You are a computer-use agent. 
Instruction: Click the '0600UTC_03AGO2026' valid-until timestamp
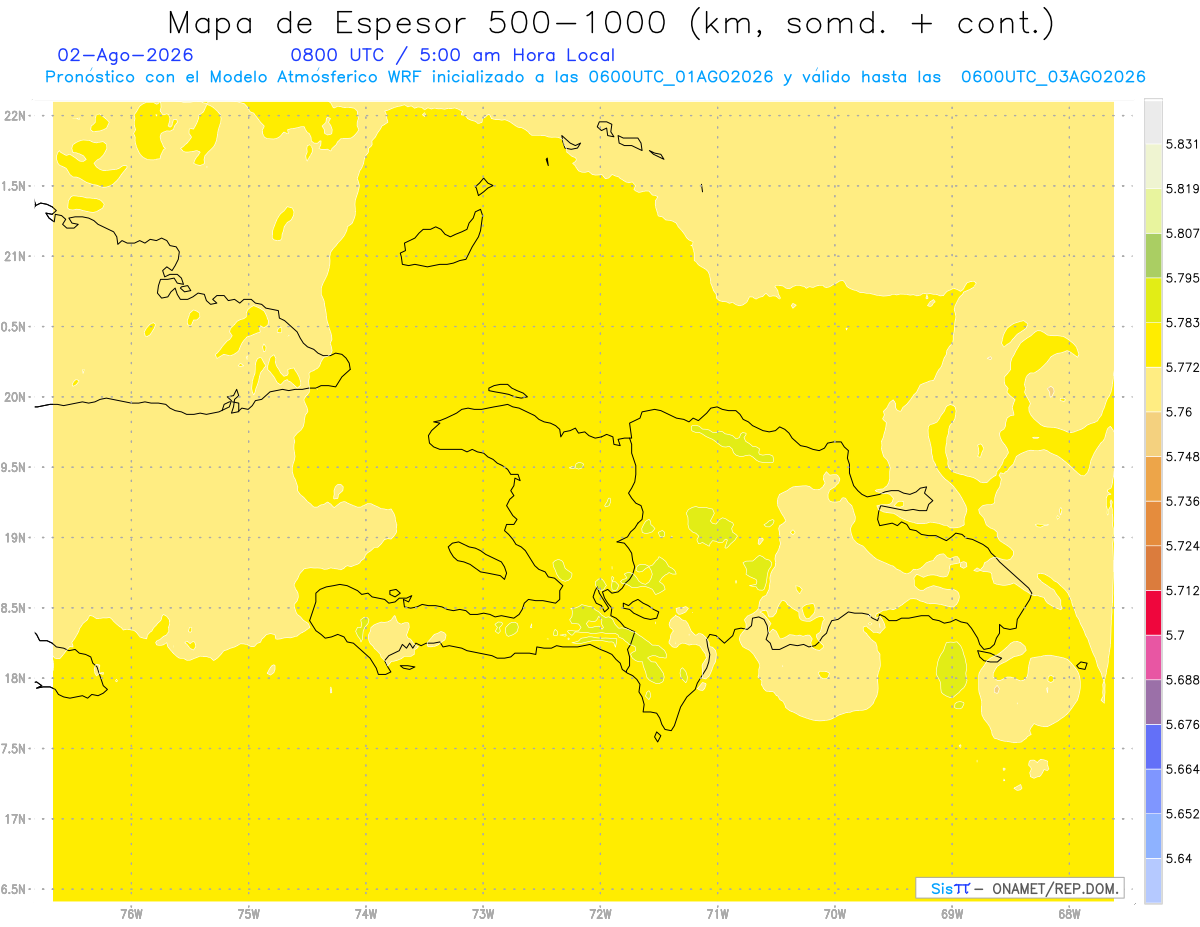coord(1053,77)
